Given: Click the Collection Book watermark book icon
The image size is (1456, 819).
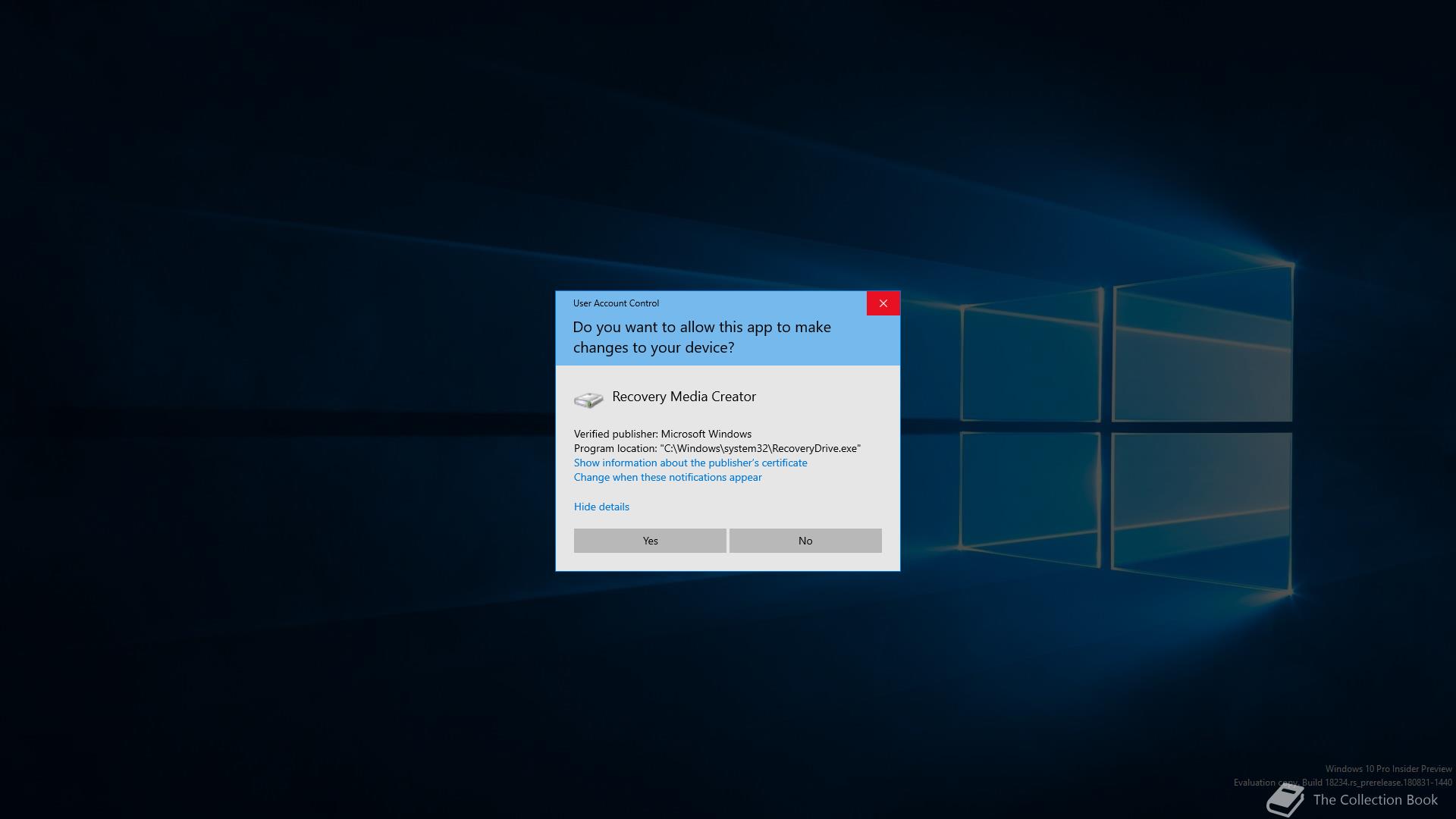Looking at the screenshot, I should tap(1285, 801).
